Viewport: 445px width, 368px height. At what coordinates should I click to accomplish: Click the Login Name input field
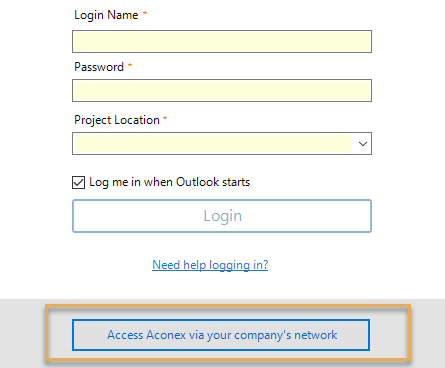click(x=222, y=41)
